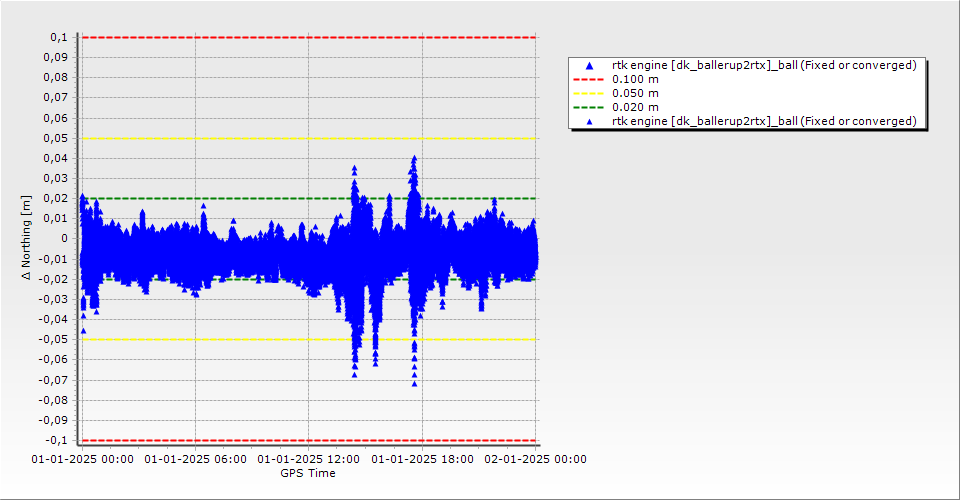Click the -0,06 y-axis tick label
This screenshot has height=500, width=960.
(54, 360)
